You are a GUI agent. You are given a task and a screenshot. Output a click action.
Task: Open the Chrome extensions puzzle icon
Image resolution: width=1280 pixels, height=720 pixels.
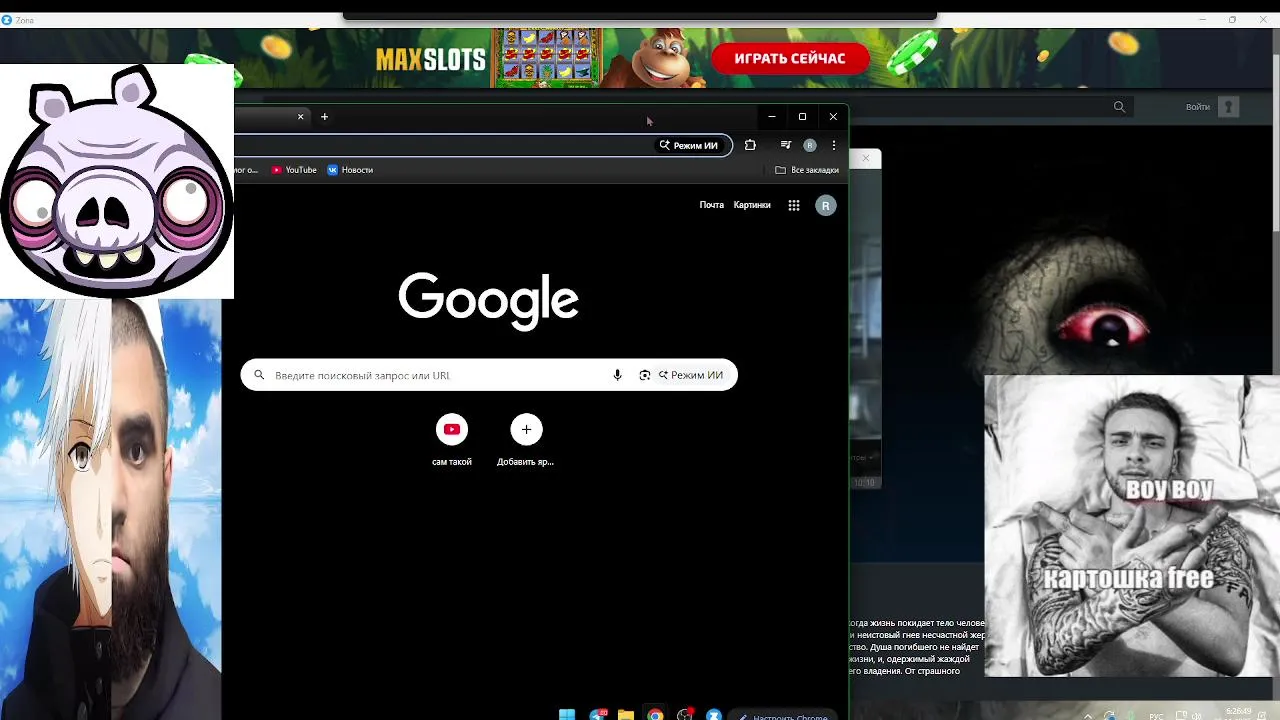(750, 145)
